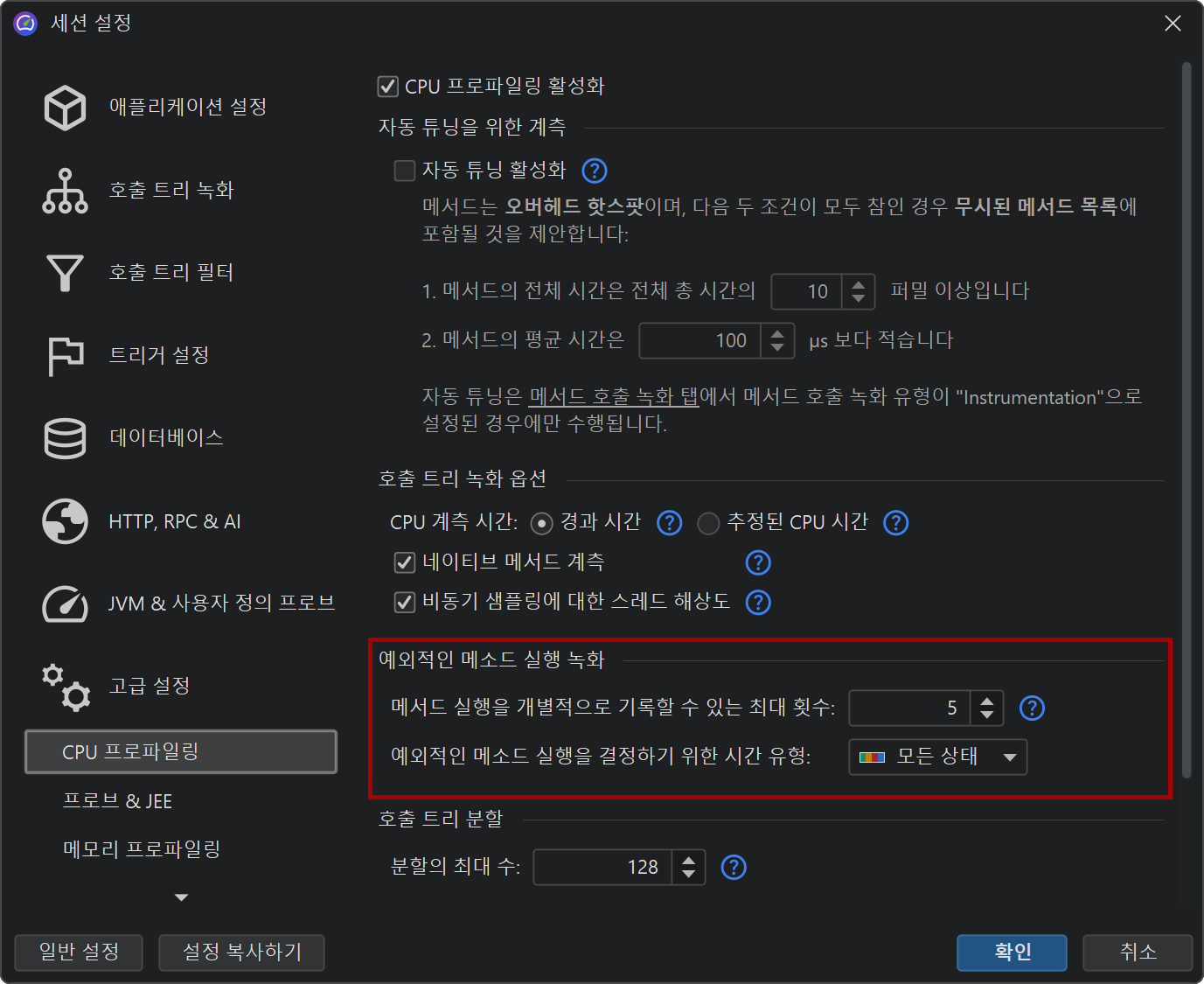Viewport: 1204px width, 984px height.
Task: Open help for 분할의 최대 수
Action: point(734,867)
